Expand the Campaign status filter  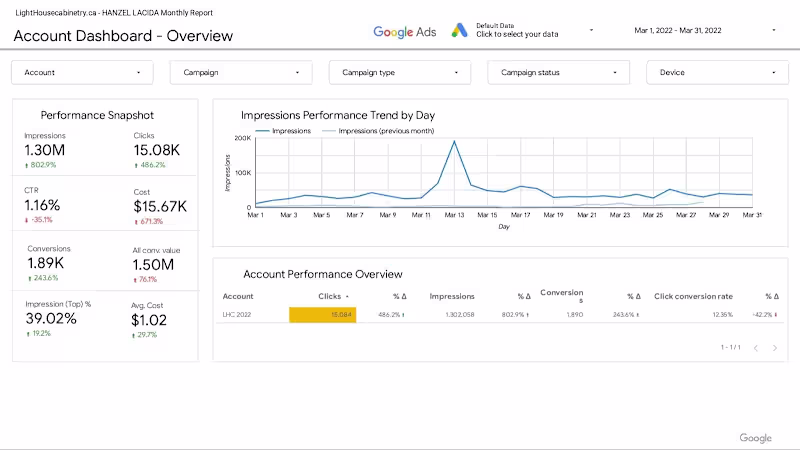(559, 72)
